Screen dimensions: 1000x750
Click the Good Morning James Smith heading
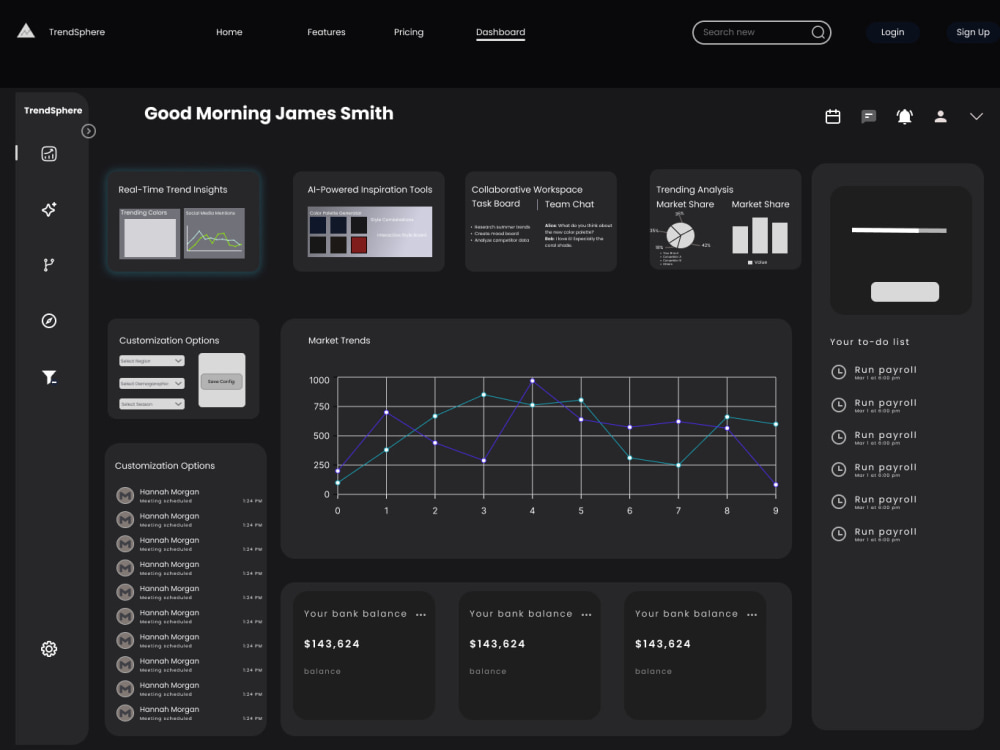268,114
